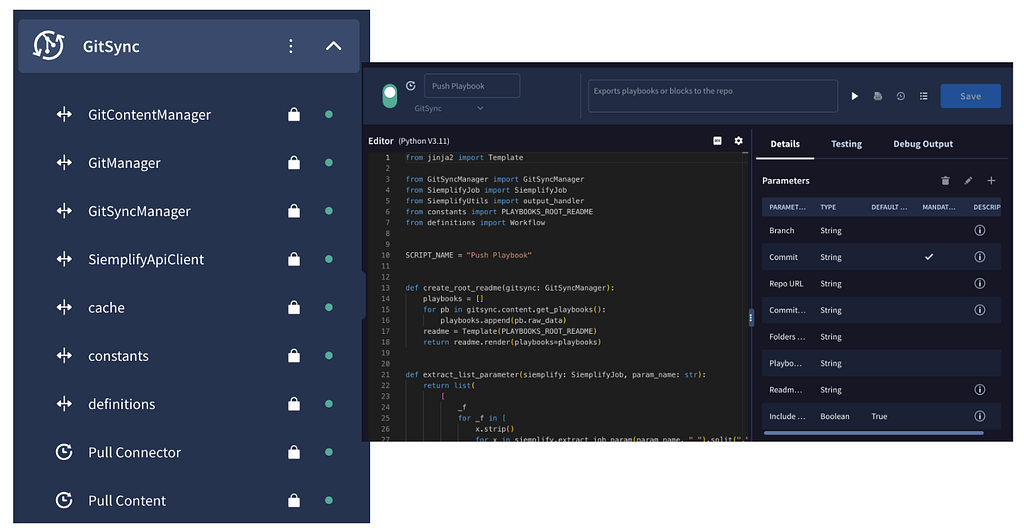1024x530 pixels.
Task: Click the lock icon for cache
Action: click(294, 307)
